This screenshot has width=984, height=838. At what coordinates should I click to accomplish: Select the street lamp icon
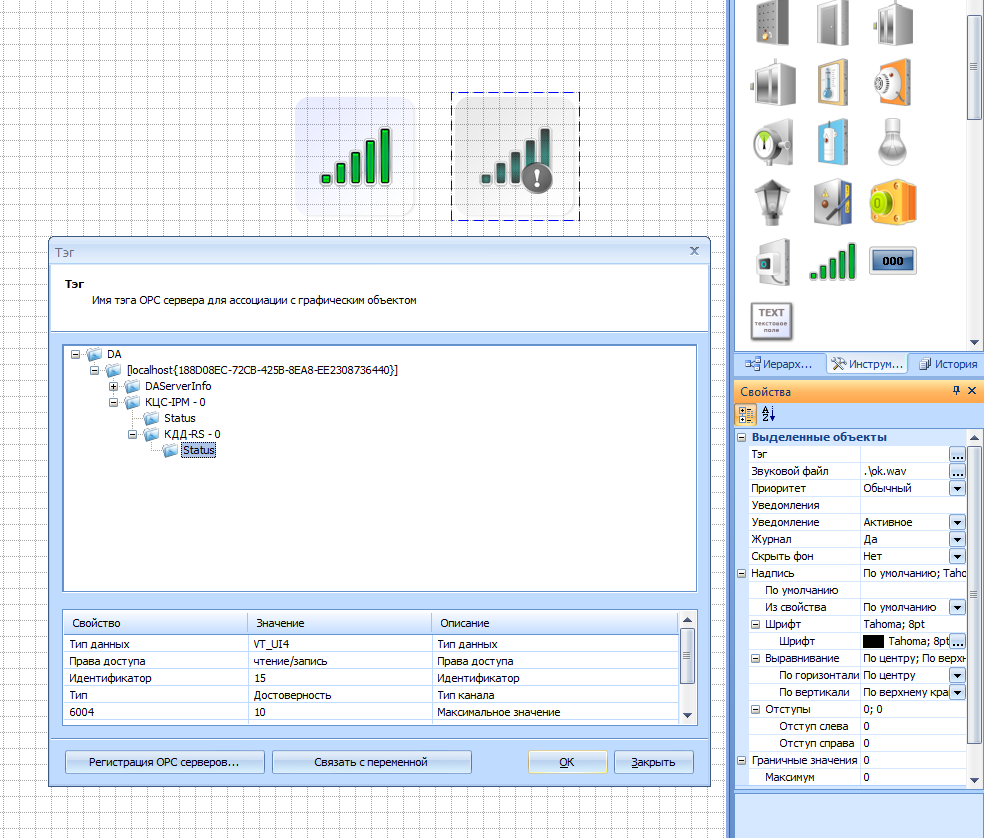click(772, 203)
